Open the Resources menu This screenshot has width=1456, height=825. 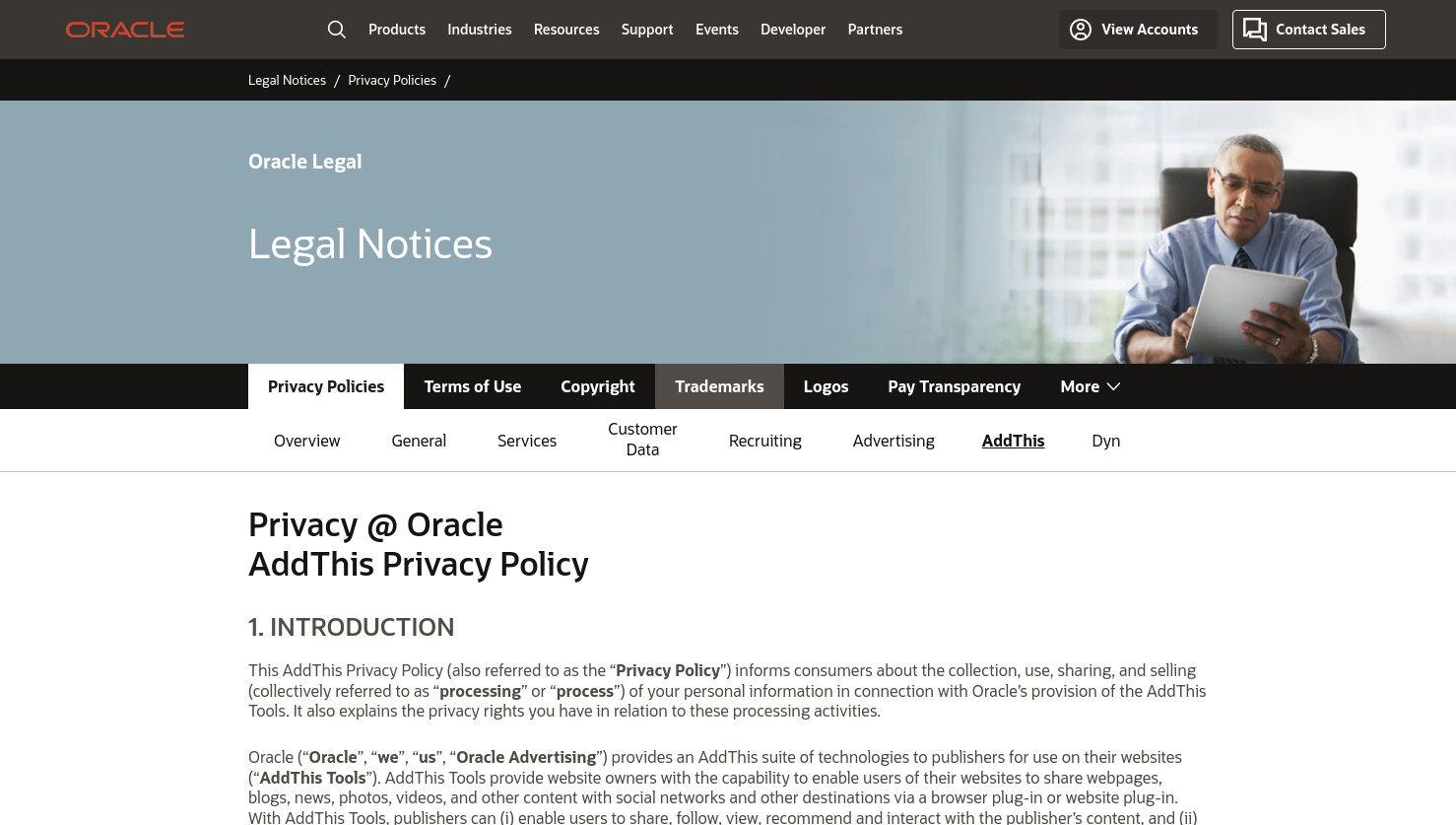(566, 30)
